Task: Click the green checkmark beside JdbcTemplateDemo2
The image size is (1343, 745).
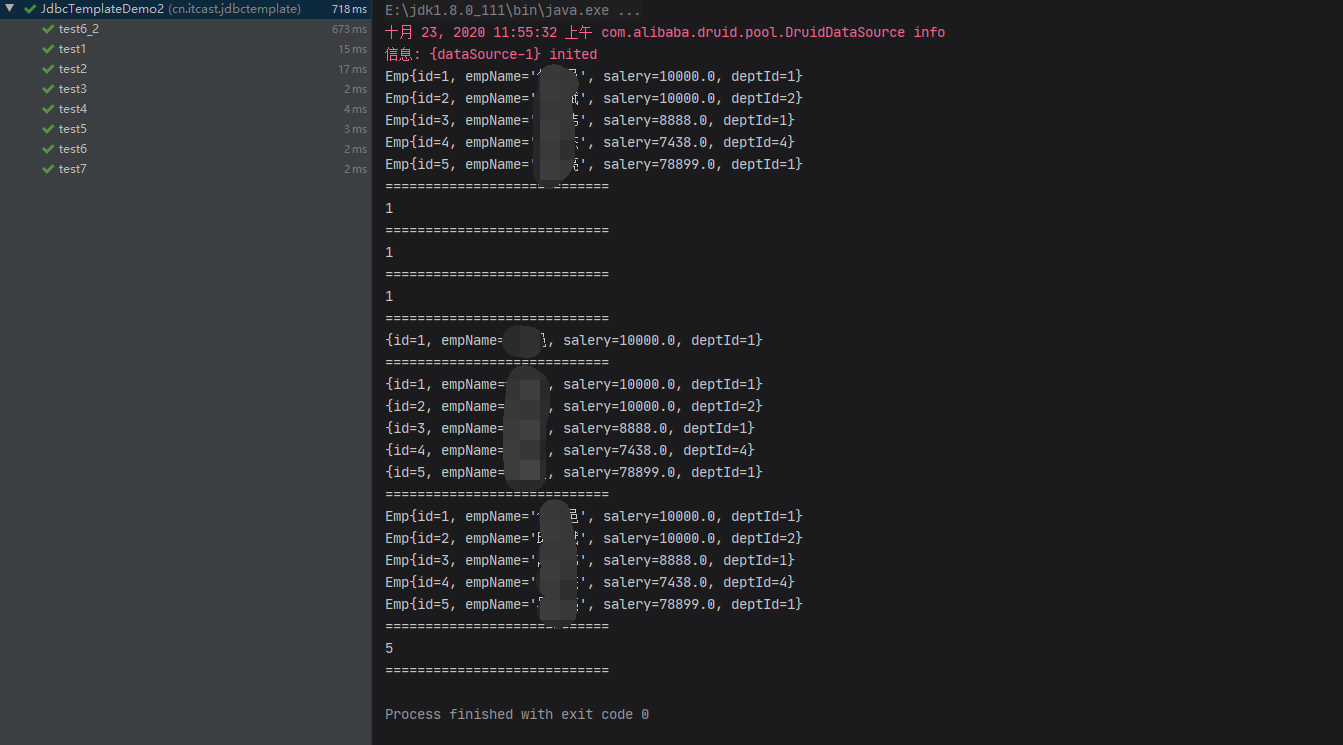Action: [x=30, y=9]
